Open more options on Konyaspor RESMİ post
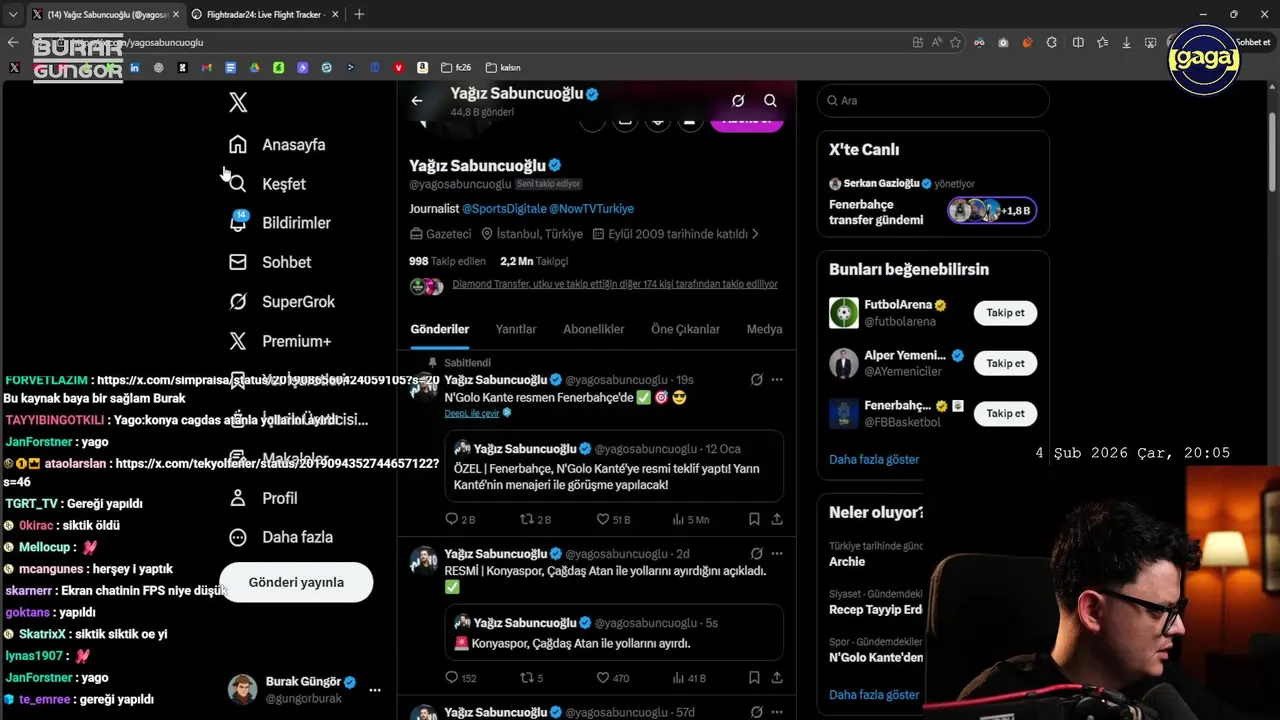 (x=777, y=554)
